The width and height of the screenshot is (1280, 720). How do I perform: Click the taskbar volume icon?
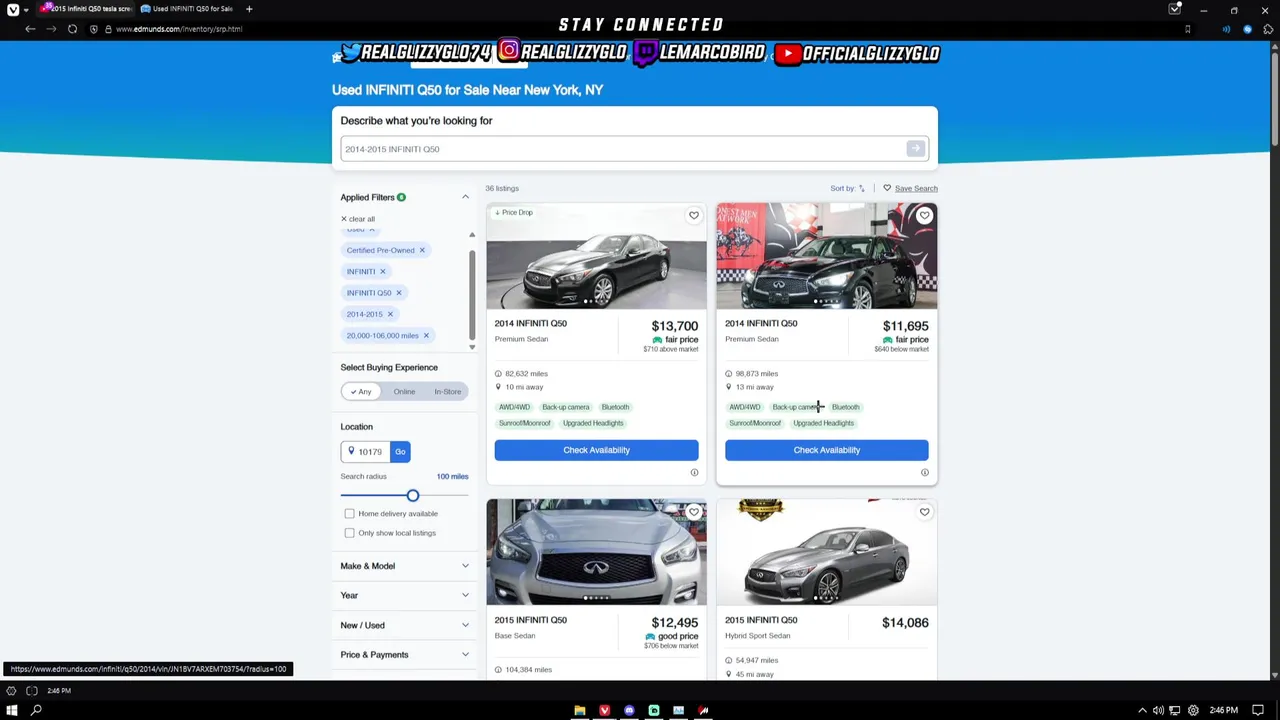click(1158, 710)
